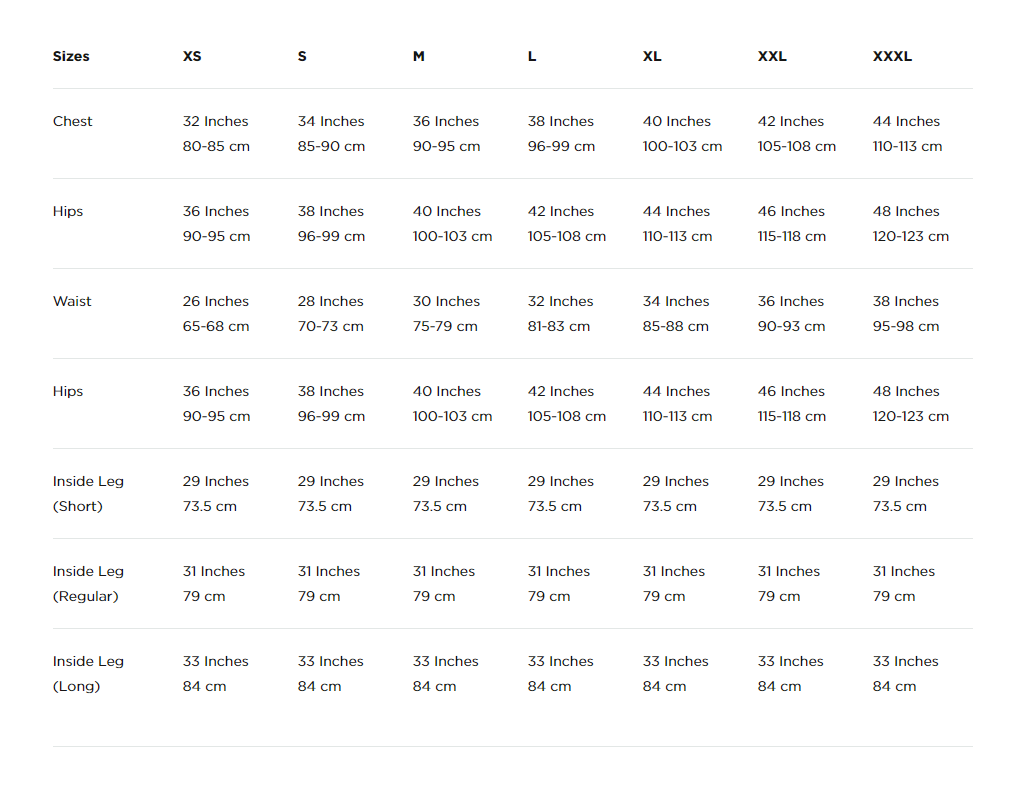The height and width of the screenshot is (797, 1029).
Task: Click the Waist row label
Action: tap(72, 301)
